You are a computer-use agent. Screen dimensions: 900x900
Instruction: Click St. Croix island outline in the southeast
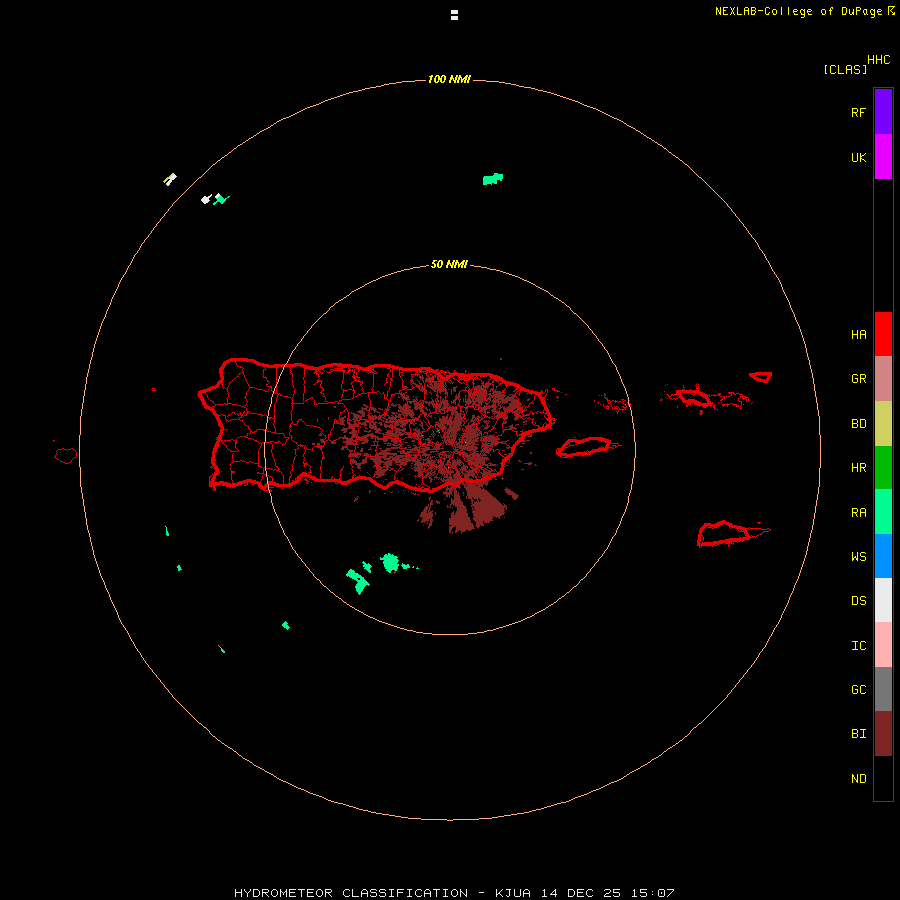[x=724, y=534]
